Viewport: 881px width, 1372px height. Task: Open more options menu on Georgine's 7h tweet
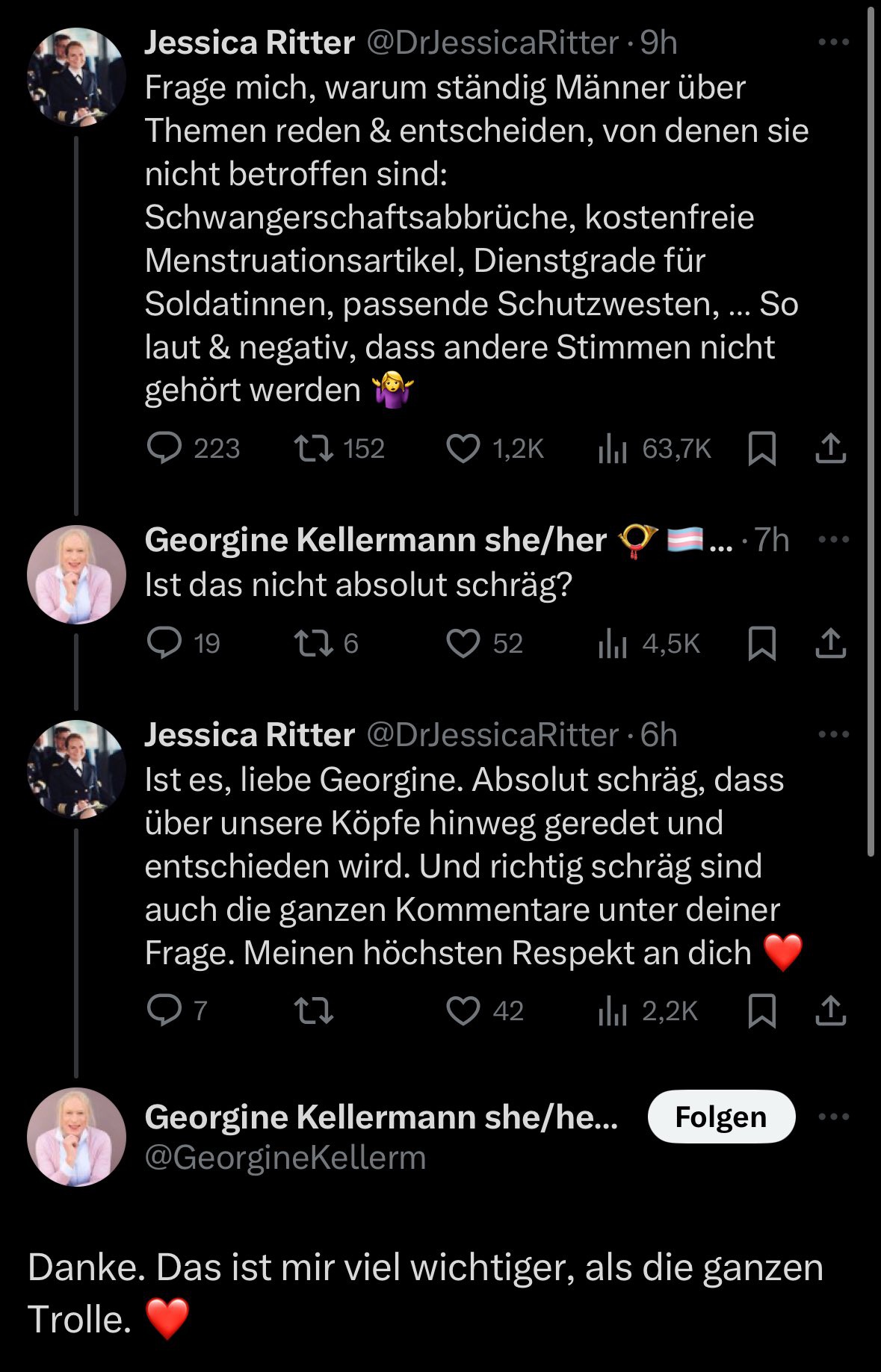click(833, 539)
